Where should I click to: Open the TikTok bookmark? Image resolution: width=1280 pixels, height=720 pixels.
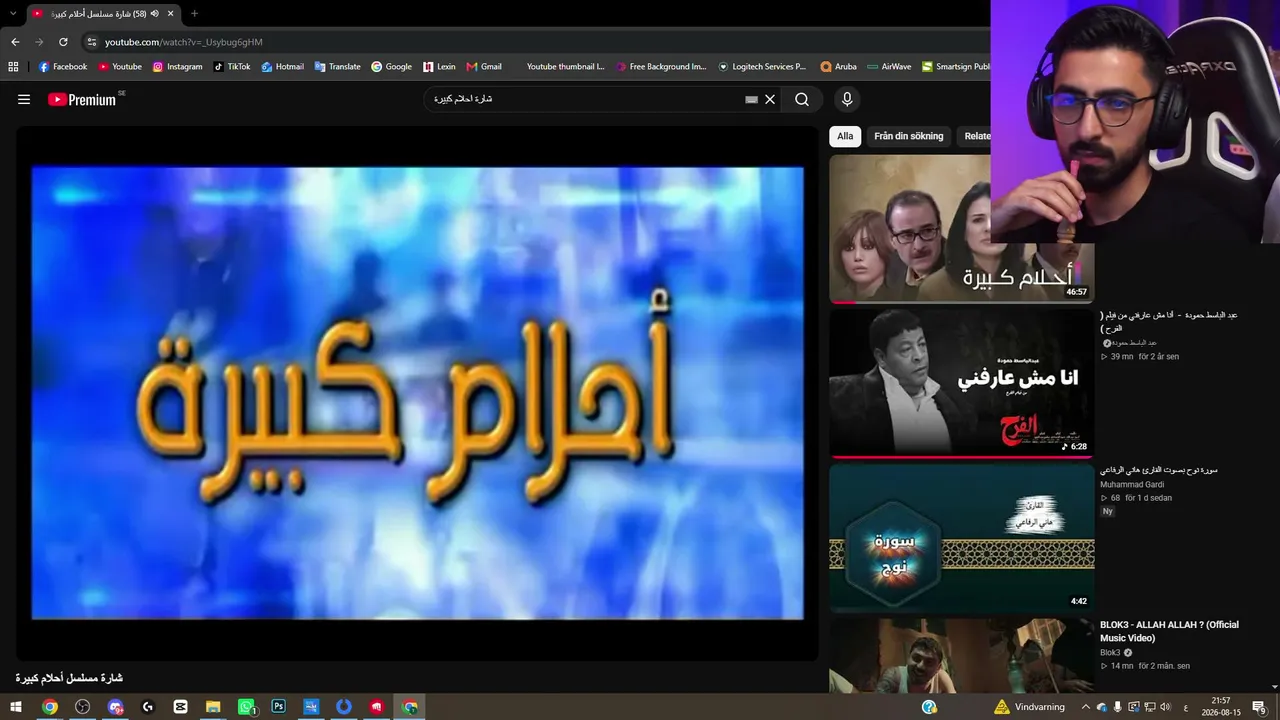click(232, 67)
